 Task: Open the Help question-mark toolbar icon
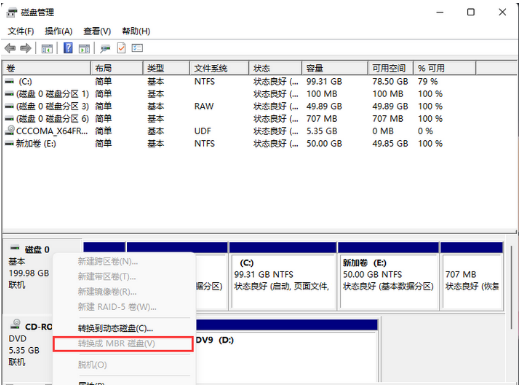(x=68, y=48)
